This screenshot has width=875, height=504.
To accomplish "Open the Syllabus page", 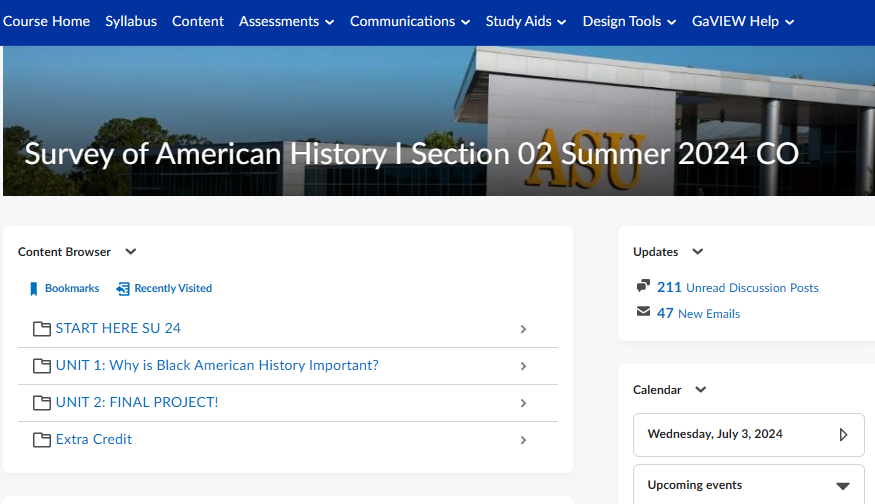I will click(x=131, y=21).
